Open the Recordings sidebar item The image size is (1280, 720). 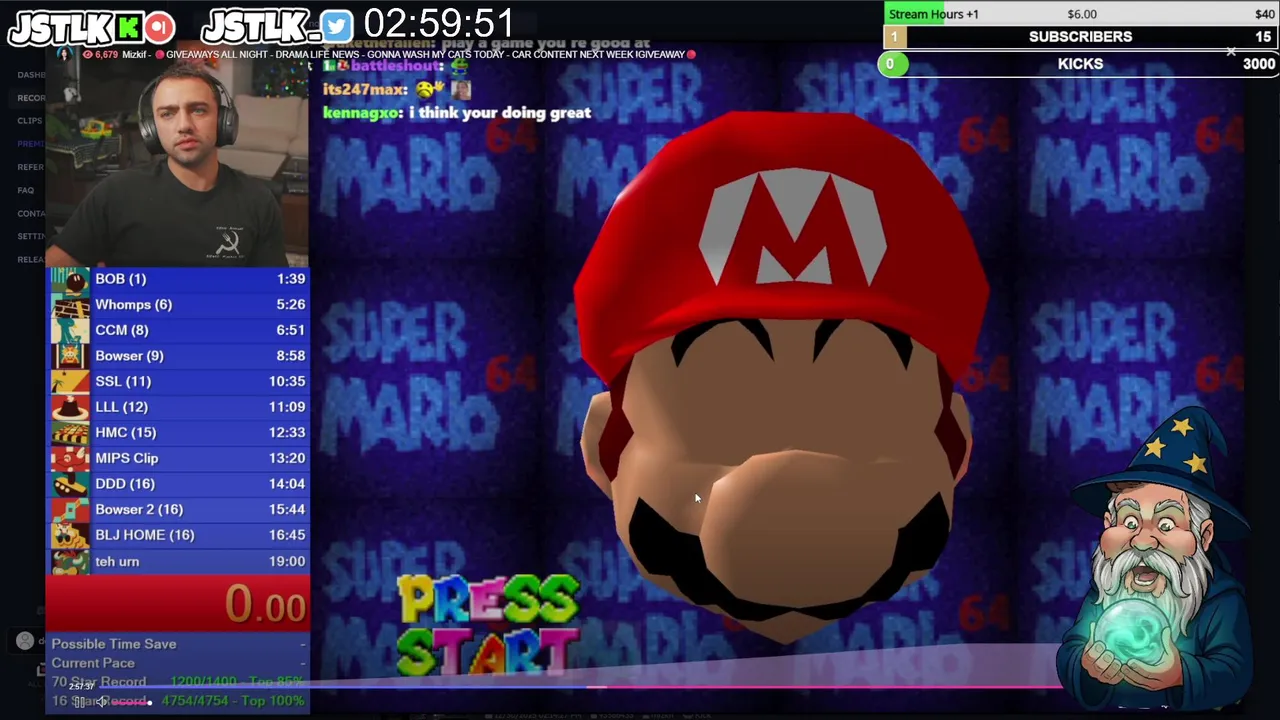31,98
